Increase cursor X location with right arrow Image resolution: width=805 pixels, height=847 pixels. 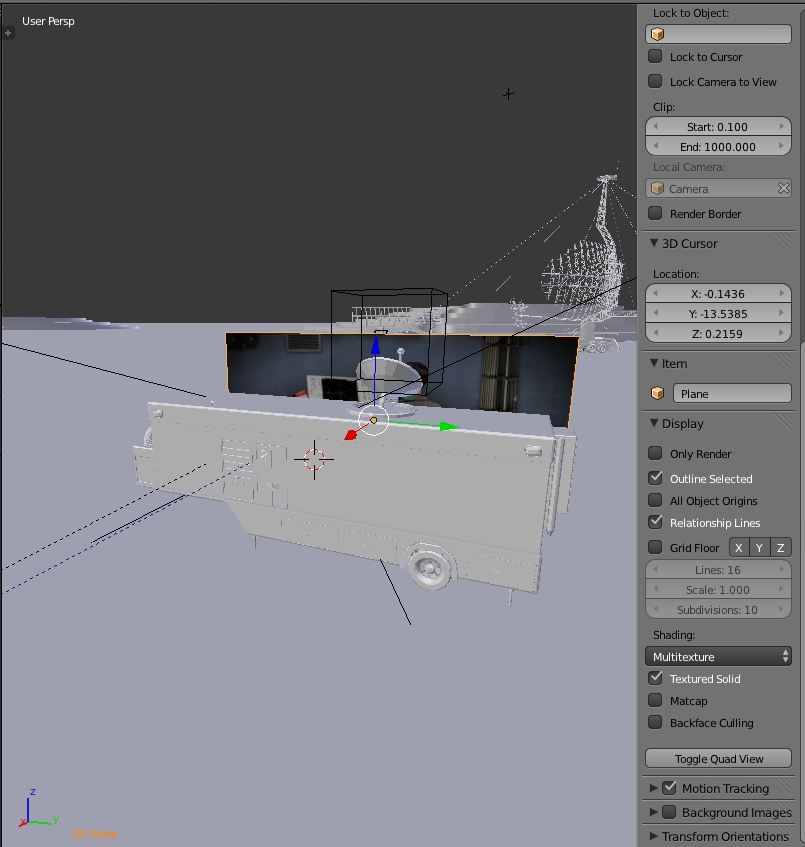781,293
